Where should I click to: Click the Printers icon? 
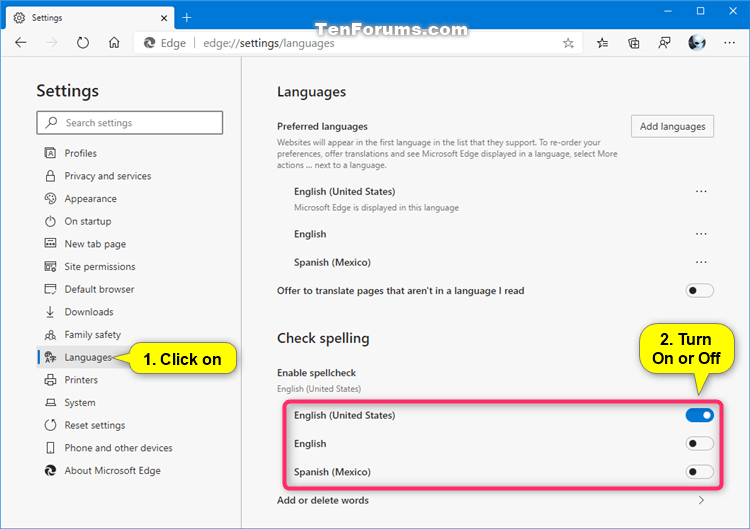[x=50, y=380]
